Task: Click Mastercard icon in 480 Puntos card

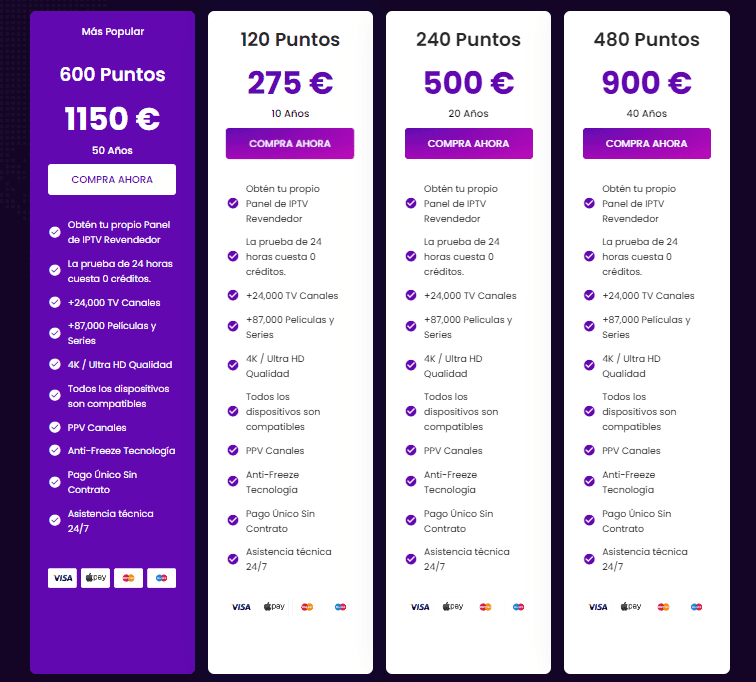Action: click(664, 607)
